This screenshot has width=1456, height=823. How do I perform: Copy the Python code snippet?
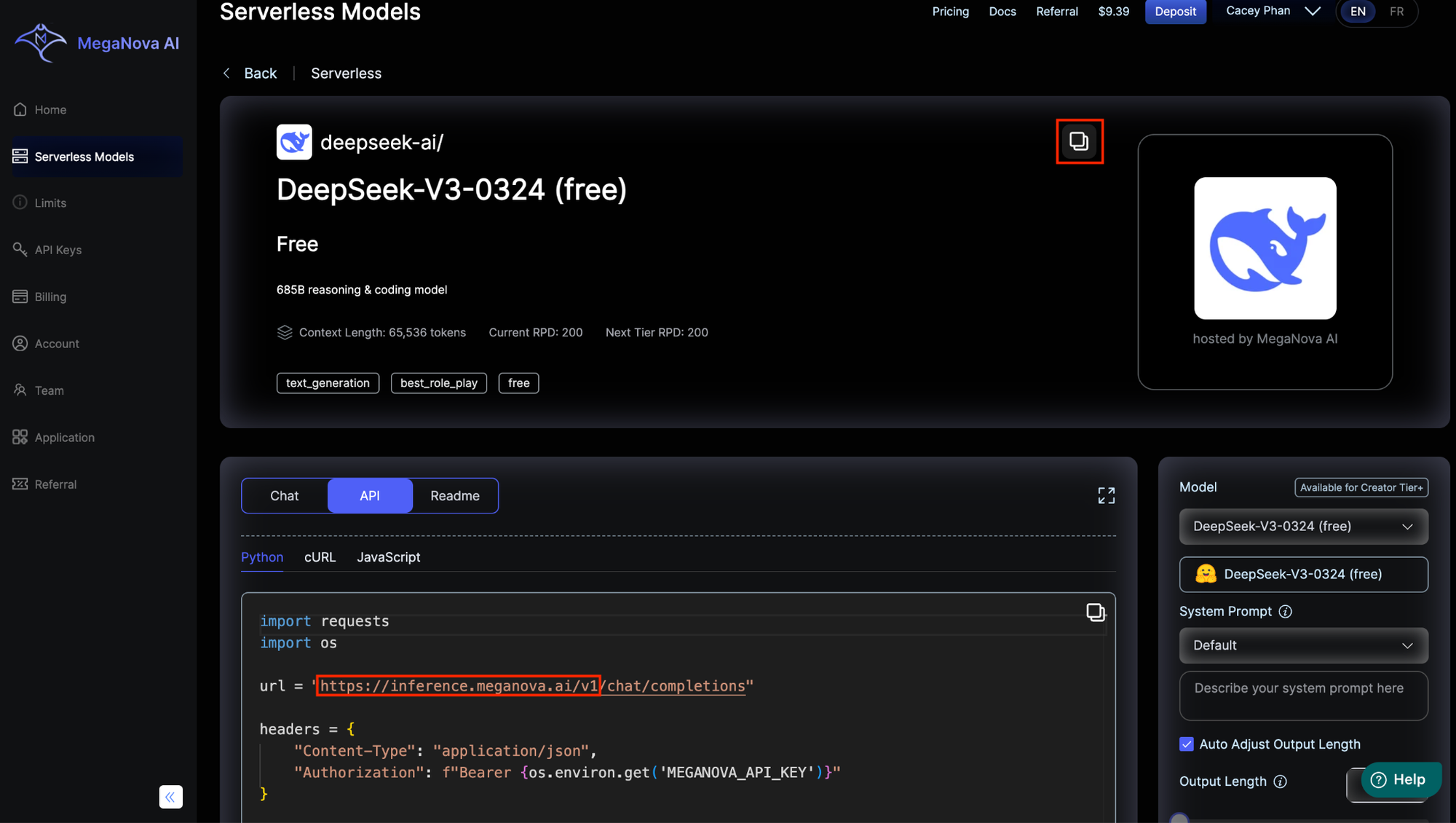(x=1095, y=612)
